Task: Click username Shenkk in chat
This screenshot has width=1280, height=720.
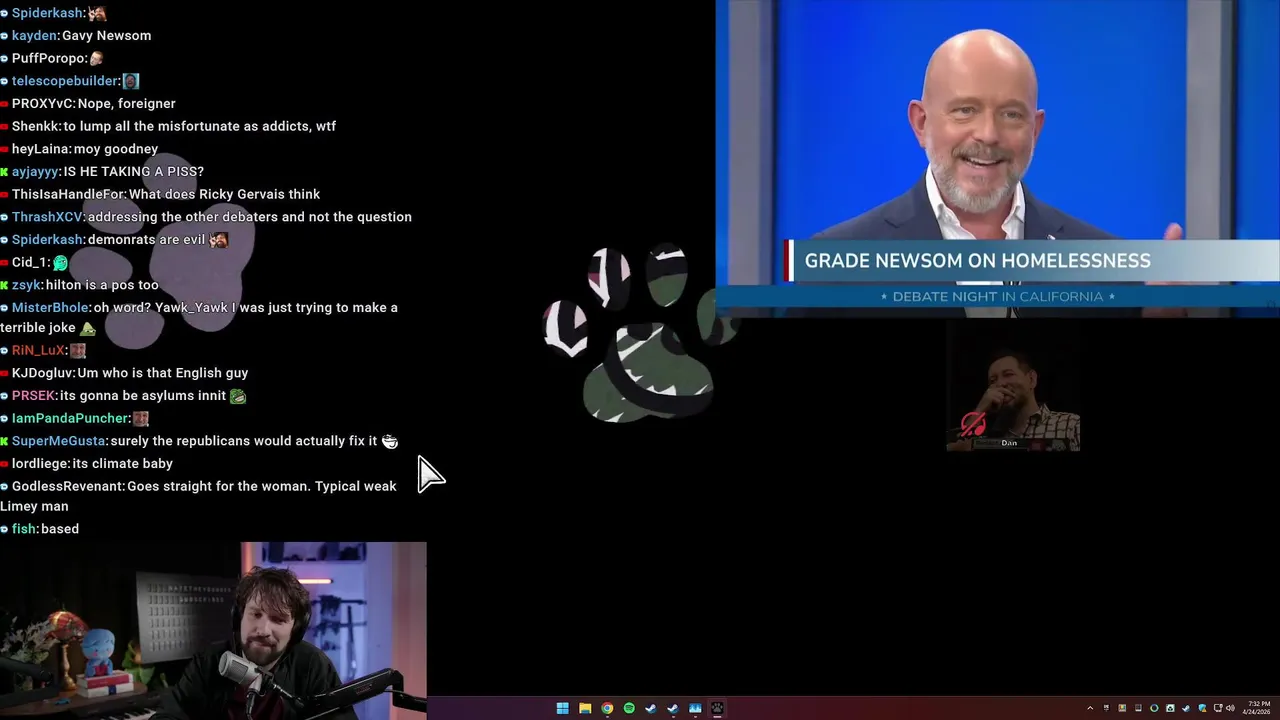Action: click(35, 126)
